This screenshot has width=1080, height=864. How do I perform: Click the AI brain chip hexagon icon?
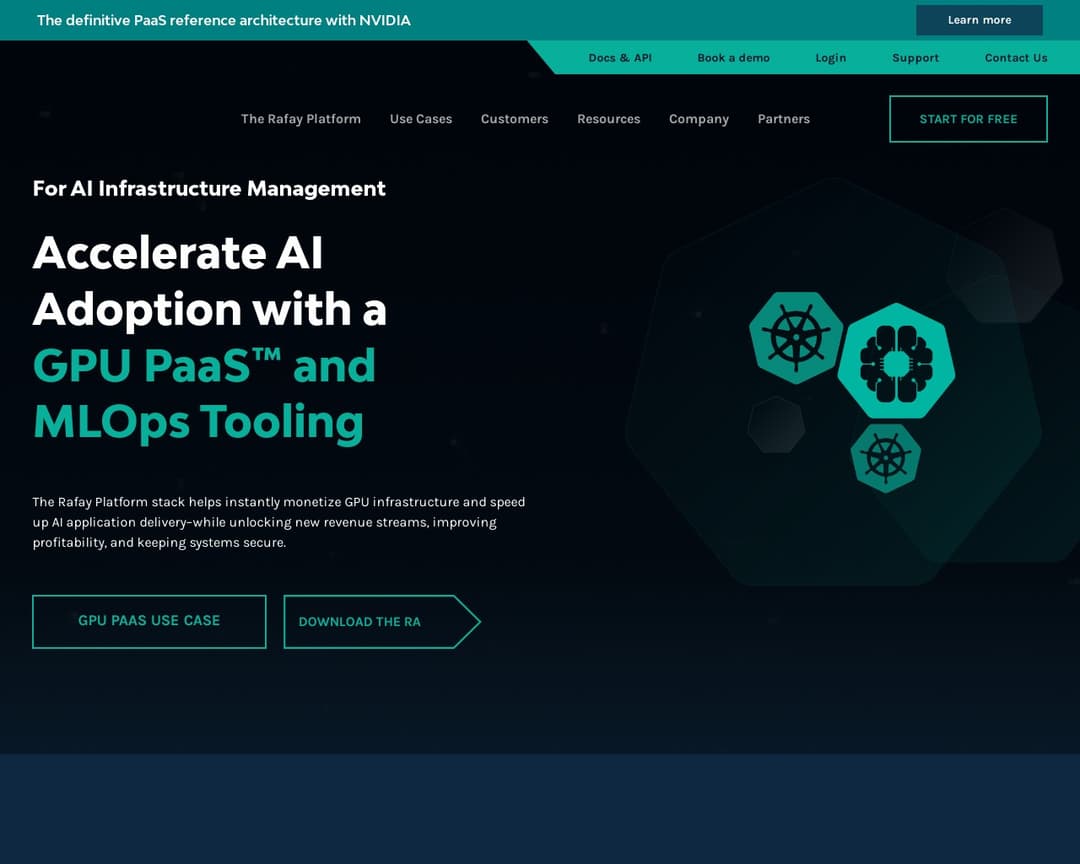tap(896, 362)
